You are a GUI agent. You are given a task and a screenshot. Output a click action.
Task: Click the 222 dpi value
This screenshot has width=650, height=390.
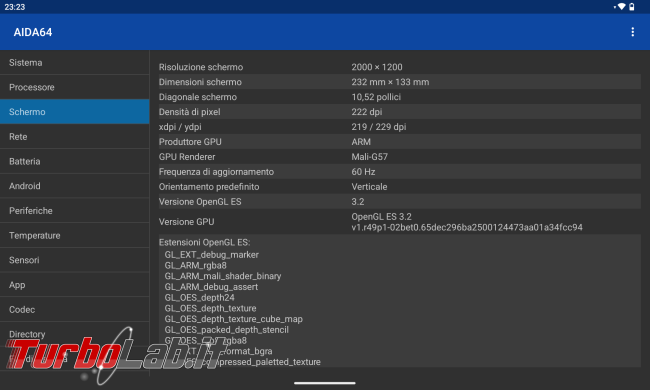tap(366, 111)
